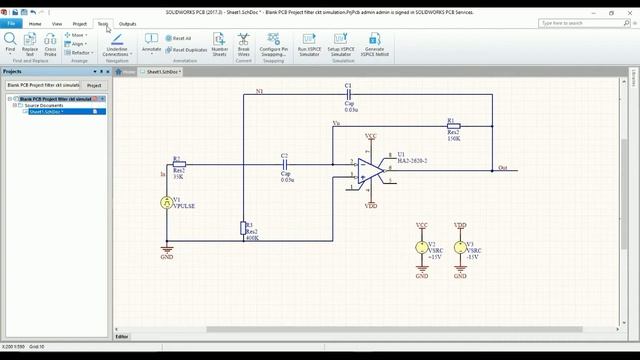Select resistor R1 150K symbol
The width and height of the screenshot is (640, 360).
pyautogui.click(x=453, y=126)
